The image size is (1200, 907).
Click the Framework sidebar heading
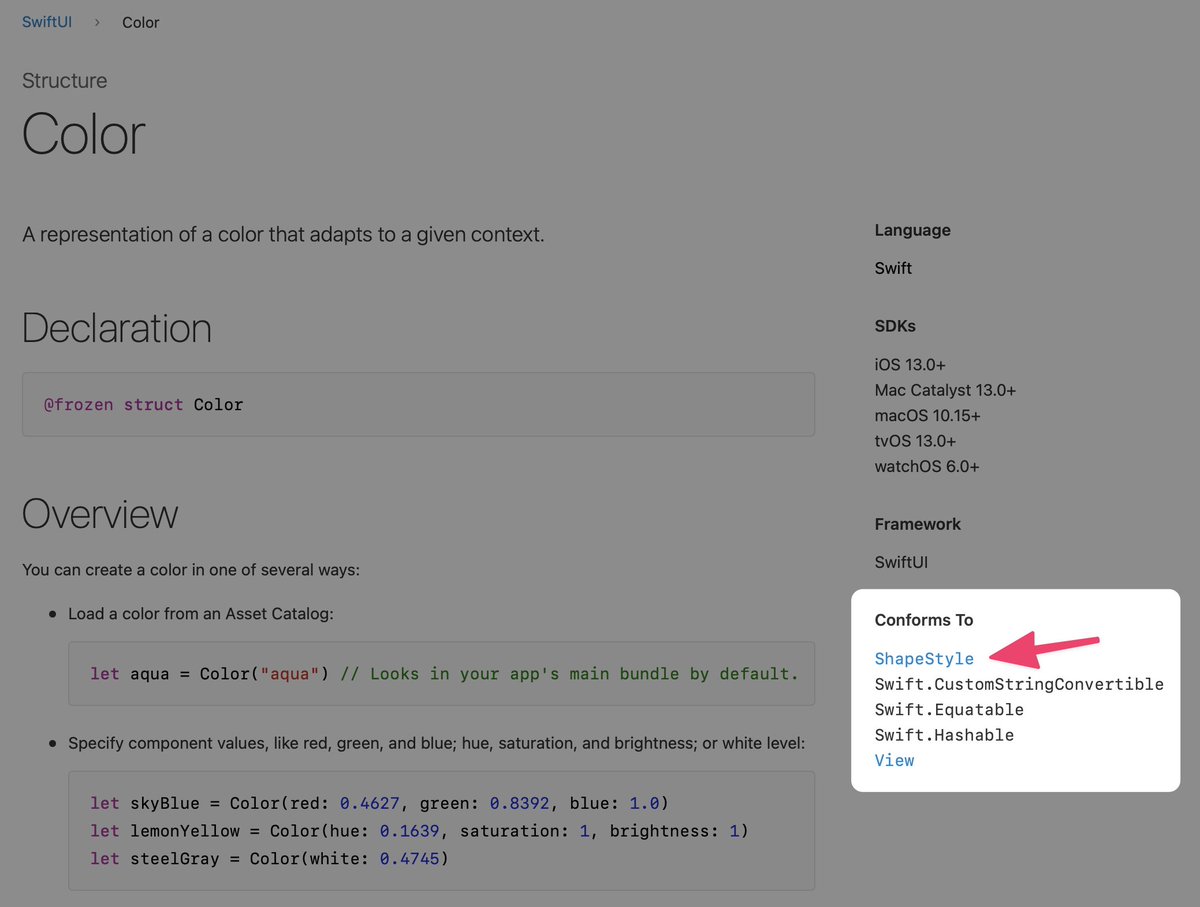tap(917, 524)
